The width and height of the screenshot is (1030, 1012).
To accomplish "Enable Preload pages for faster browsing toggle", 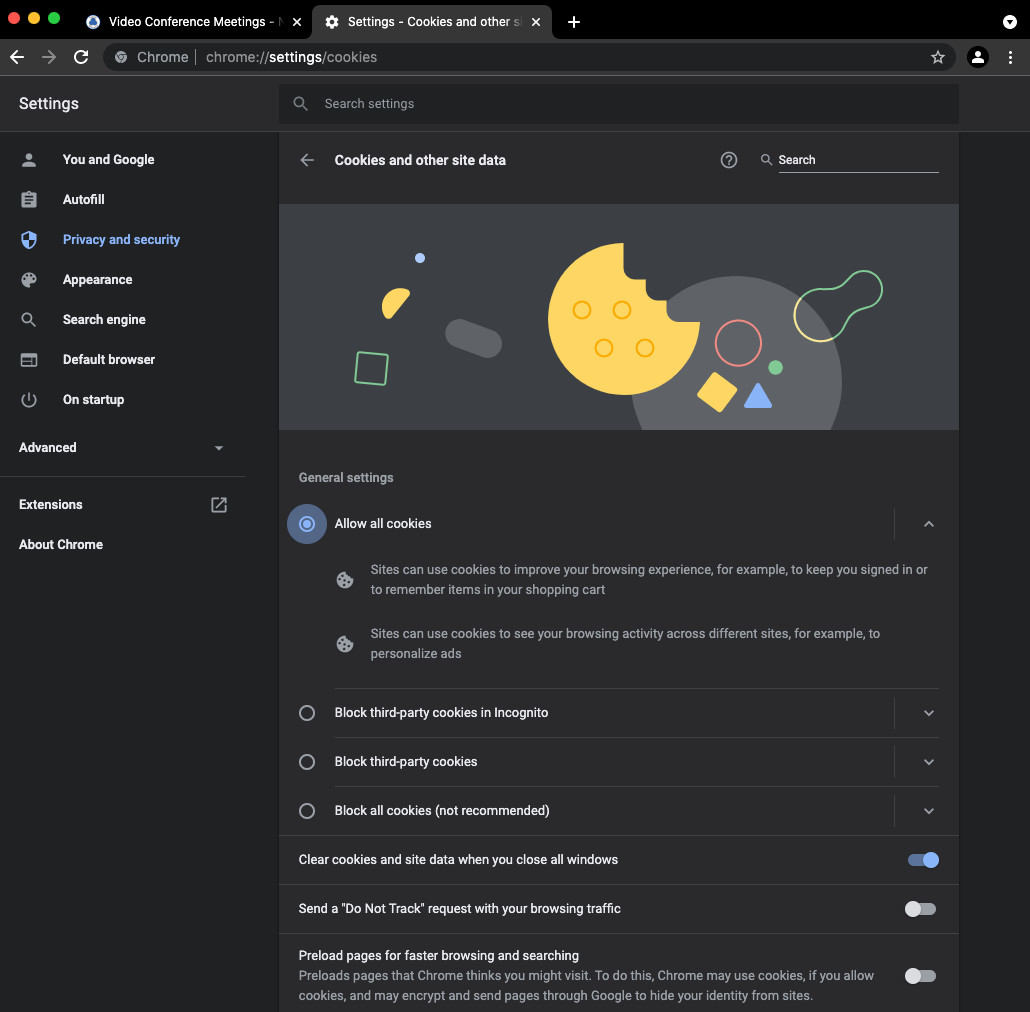I will tap(920, 976).
